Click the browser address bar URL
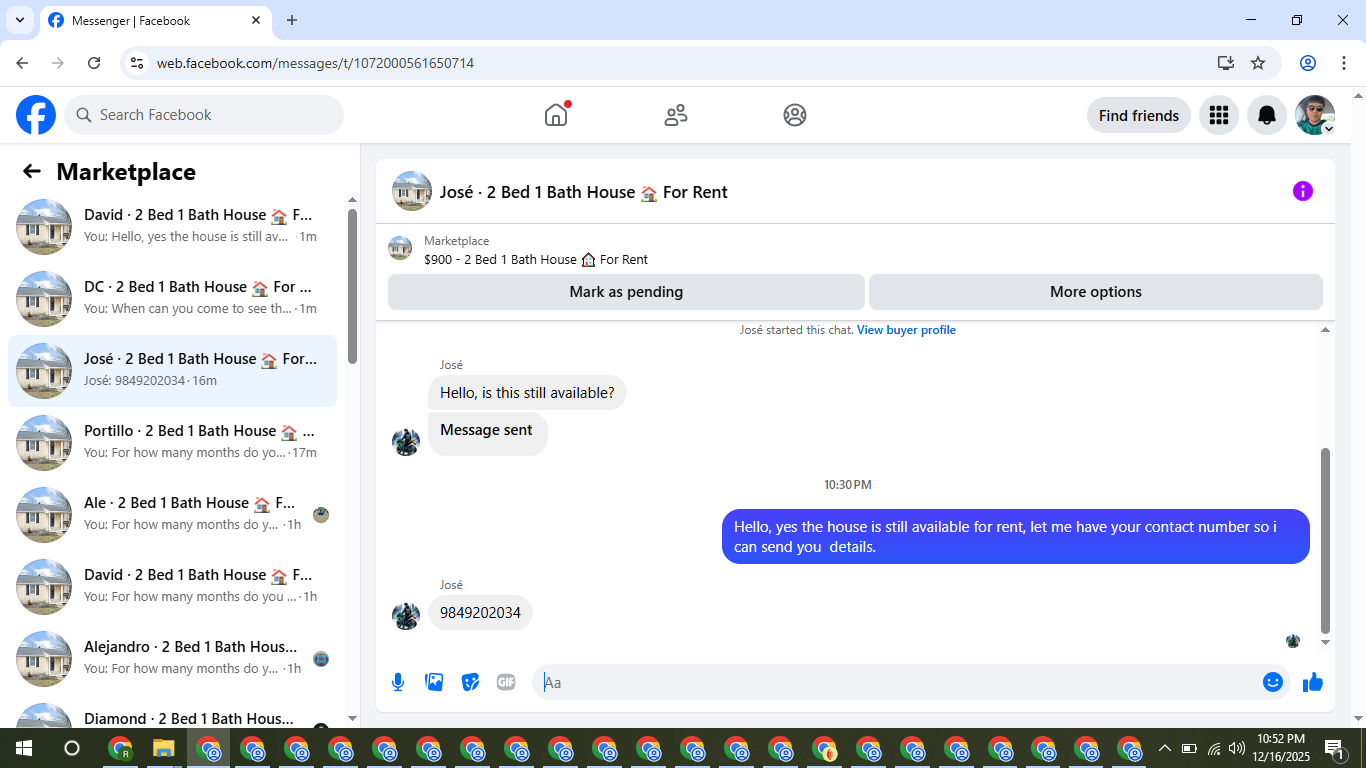The width and height of the screenshot is (1366, 768). [x=315, y=63]
